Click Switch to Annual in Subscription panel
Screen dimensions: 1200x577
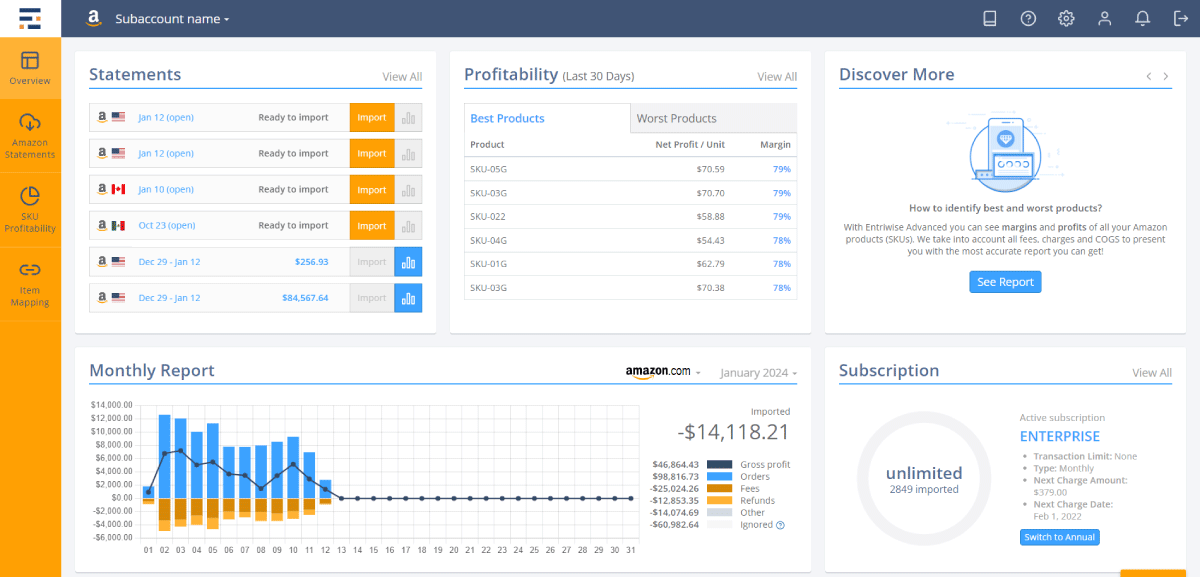(1059, 537)
